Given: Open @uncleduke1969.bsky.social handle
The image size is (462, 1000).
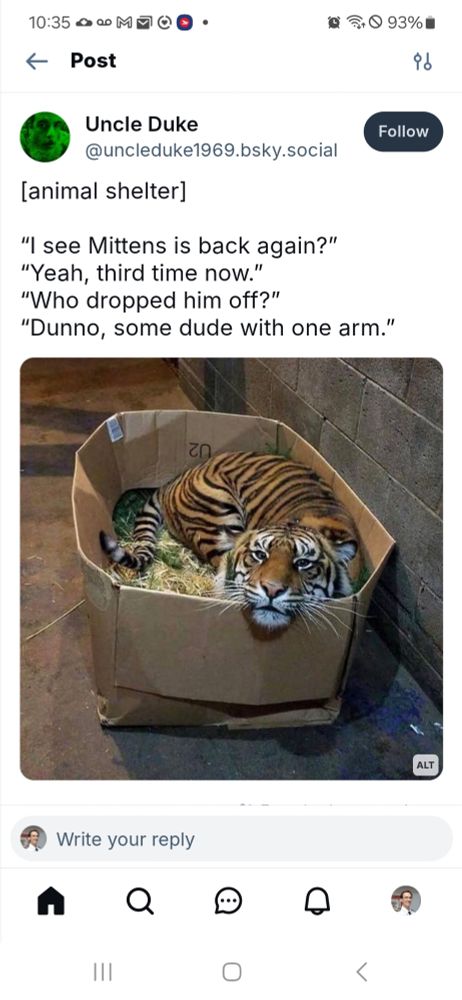Looking at the screenshot, I should tap(211, 151).
